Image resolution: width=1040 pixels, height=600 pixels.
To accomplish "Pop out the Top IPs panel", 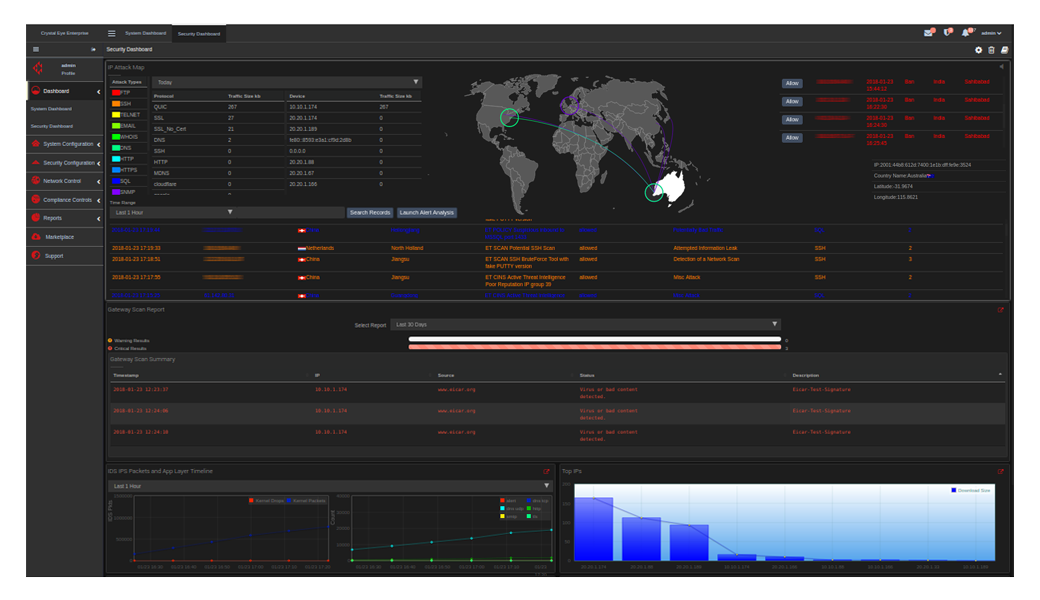I will point(1001,471).
